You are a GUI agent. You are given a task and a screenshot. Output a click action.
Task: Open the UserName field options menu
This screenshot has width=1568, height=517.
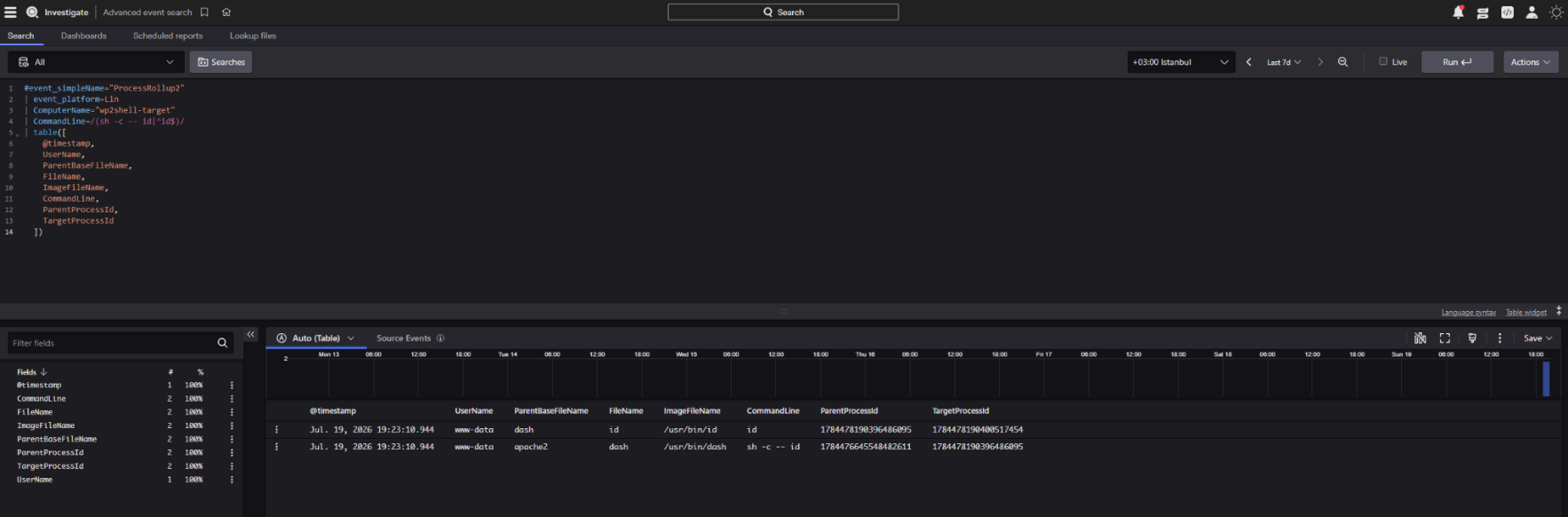tap(232, 480)
